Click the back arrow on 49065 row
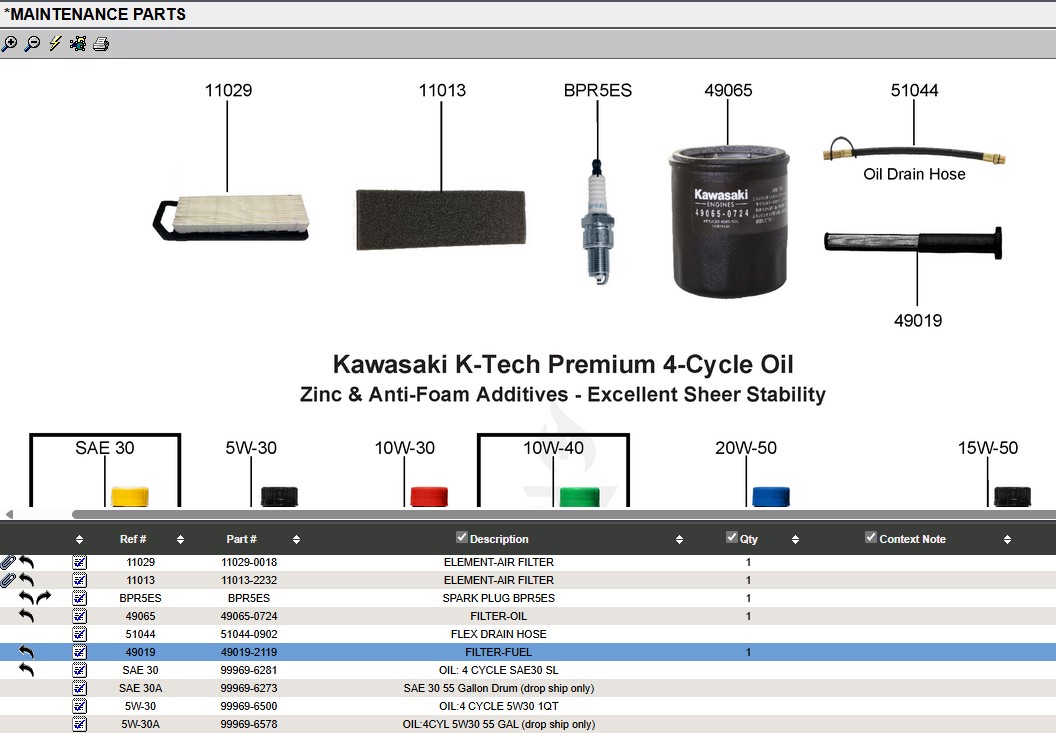The height and width of the screenshot is (733, 1056). click(27, 616)
